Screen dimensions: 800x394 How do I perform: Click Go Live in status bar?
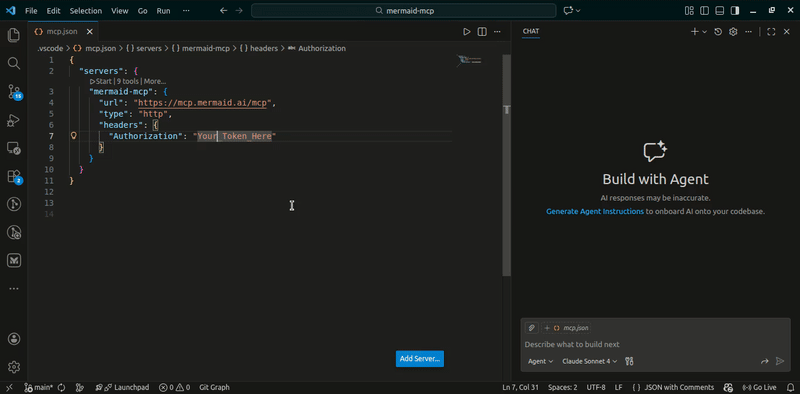759,387
